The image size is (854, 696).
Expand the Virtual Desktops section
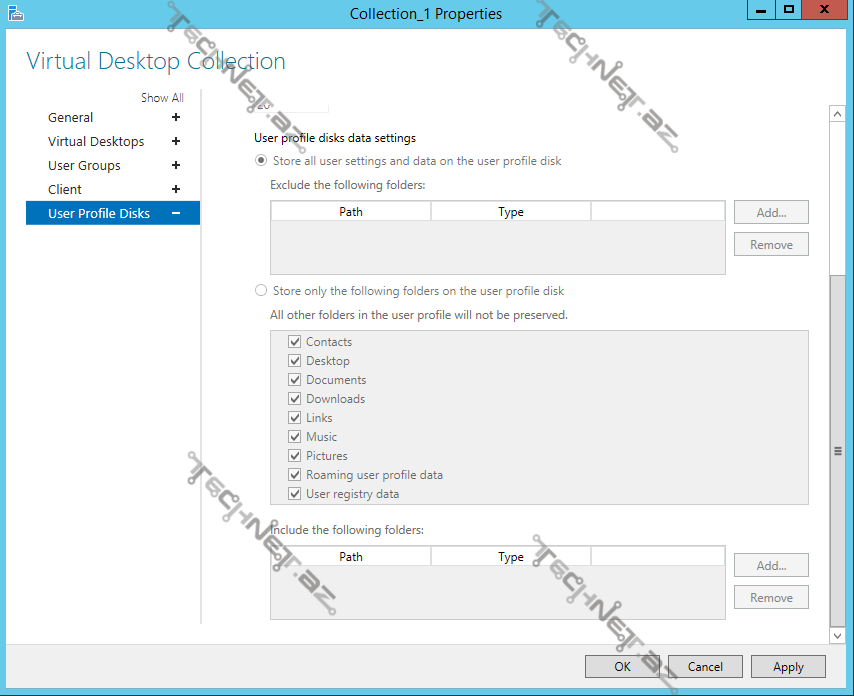pyautogui.click(x=176, y=141)
